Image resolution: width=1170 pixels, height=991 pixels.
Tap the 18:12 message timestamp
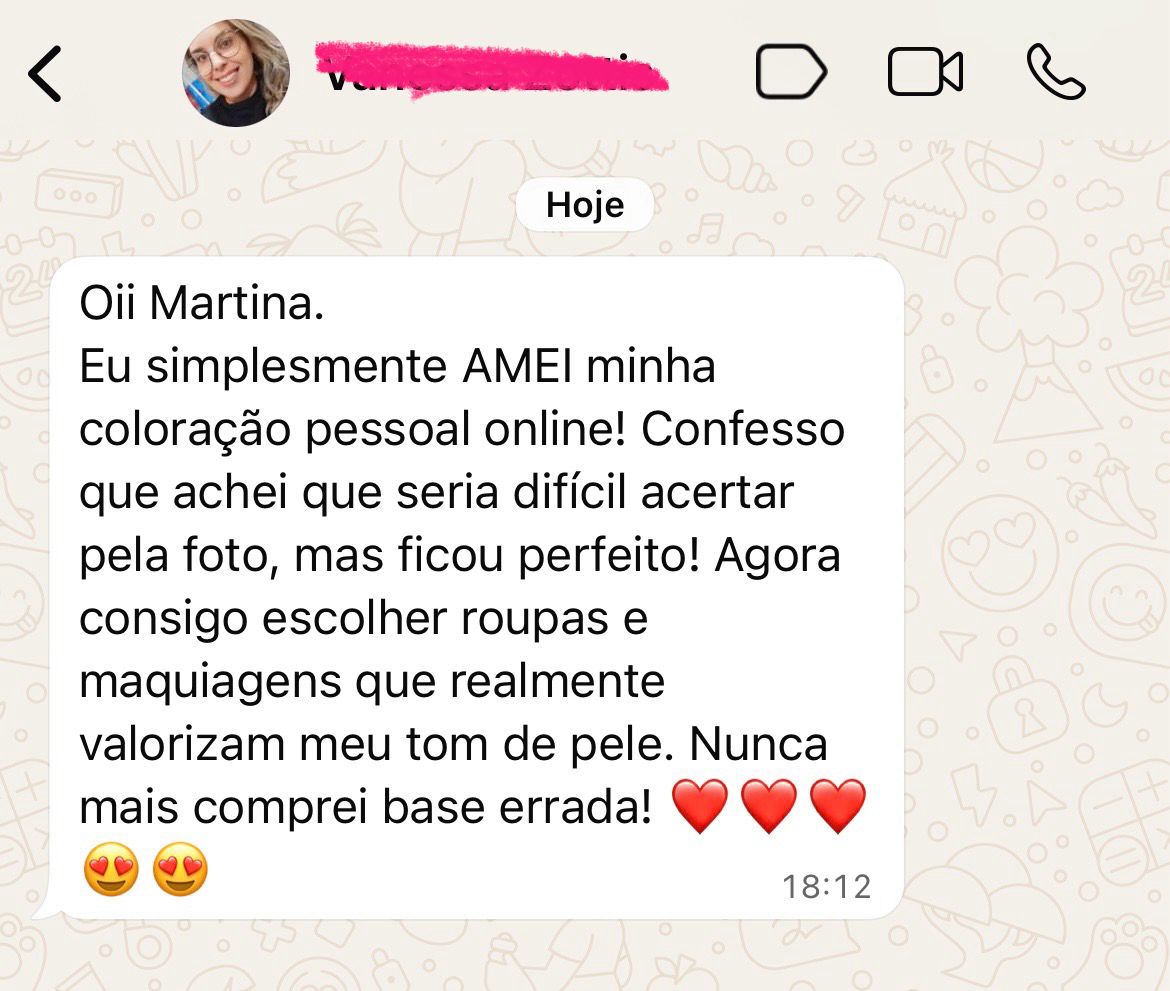(x=826, y=887)
